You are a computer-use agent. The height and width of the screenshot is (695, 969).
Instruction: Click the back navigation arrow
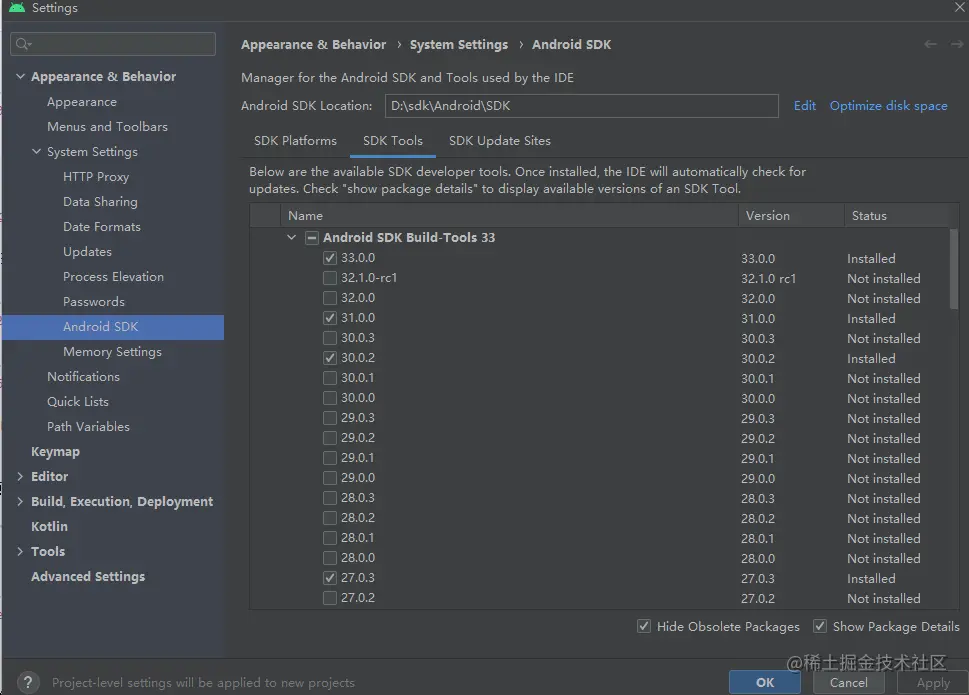[x=930, y=44]
